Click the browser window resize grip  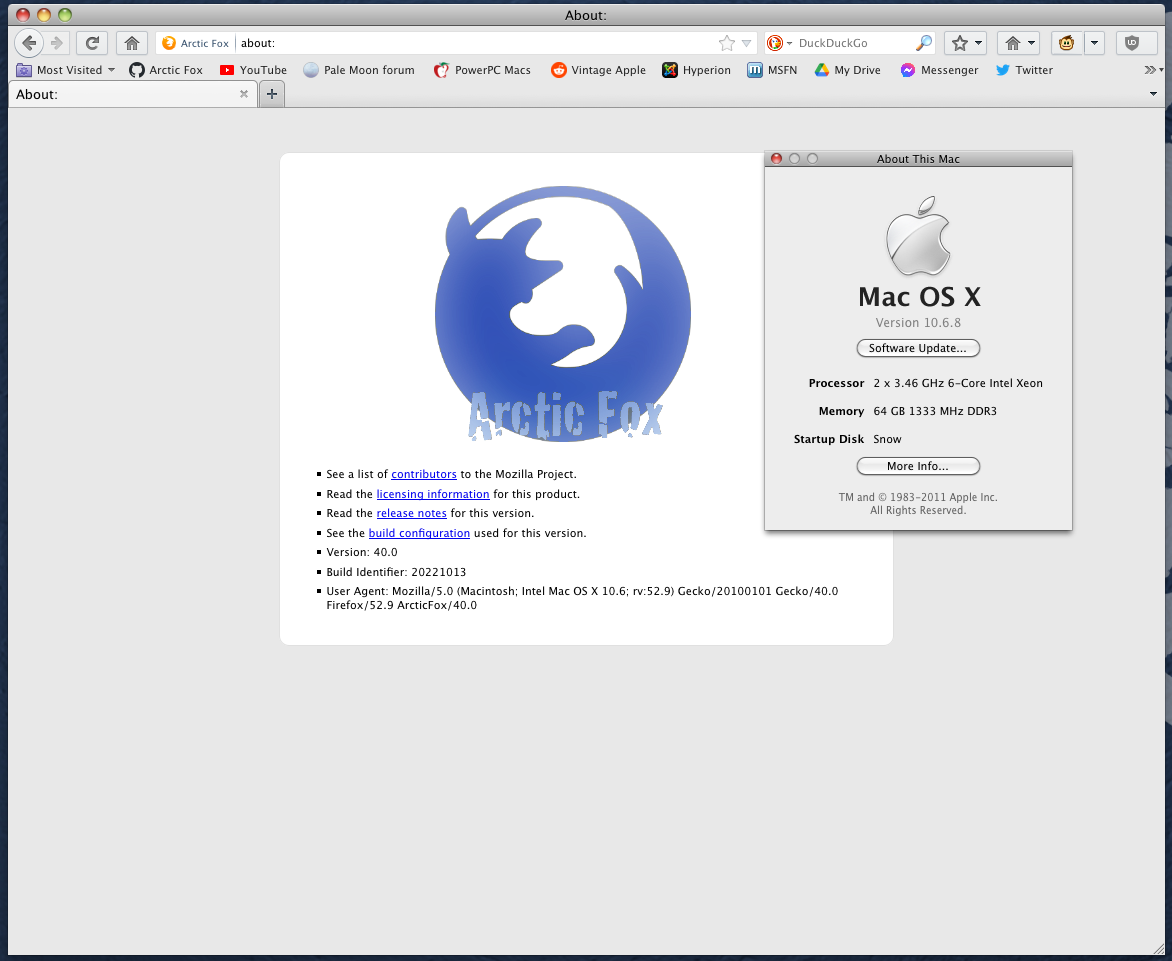(x=1159, y=948)
